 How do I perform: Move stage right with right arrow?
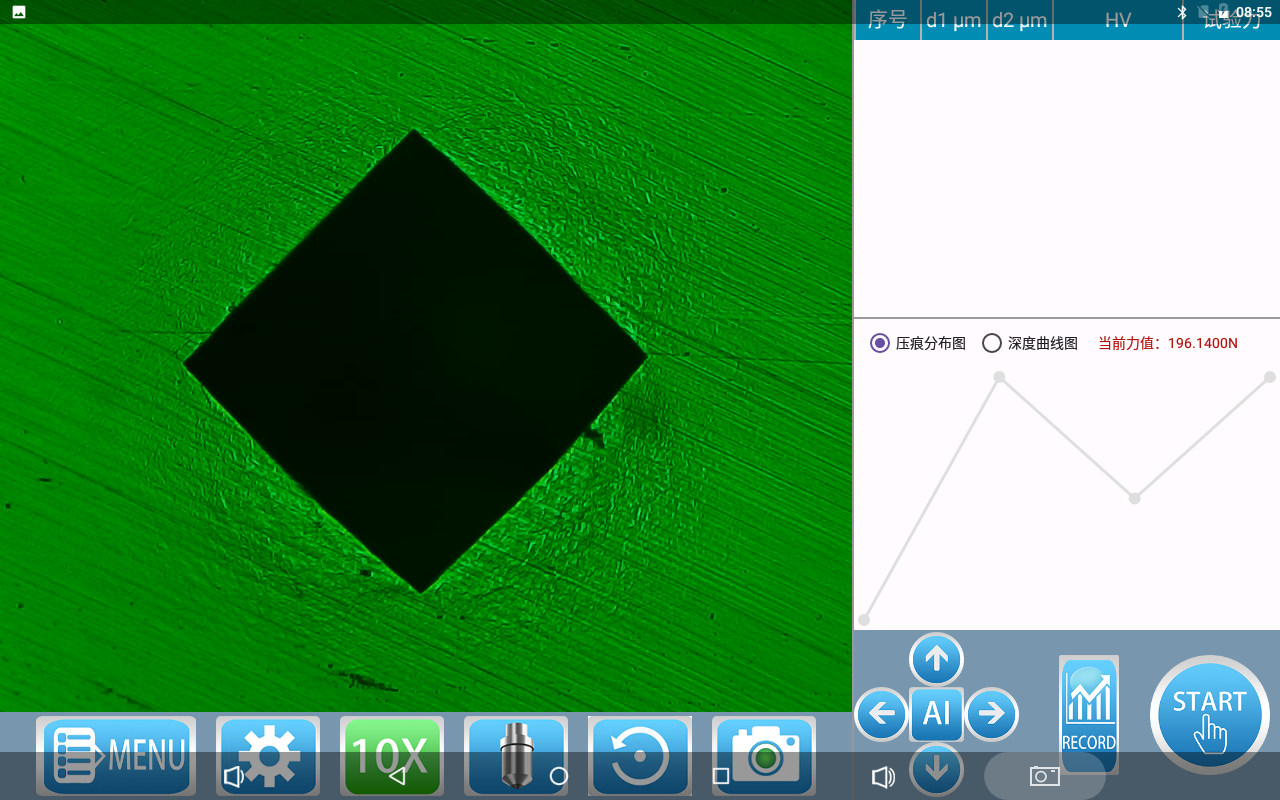tap(991, 714)
